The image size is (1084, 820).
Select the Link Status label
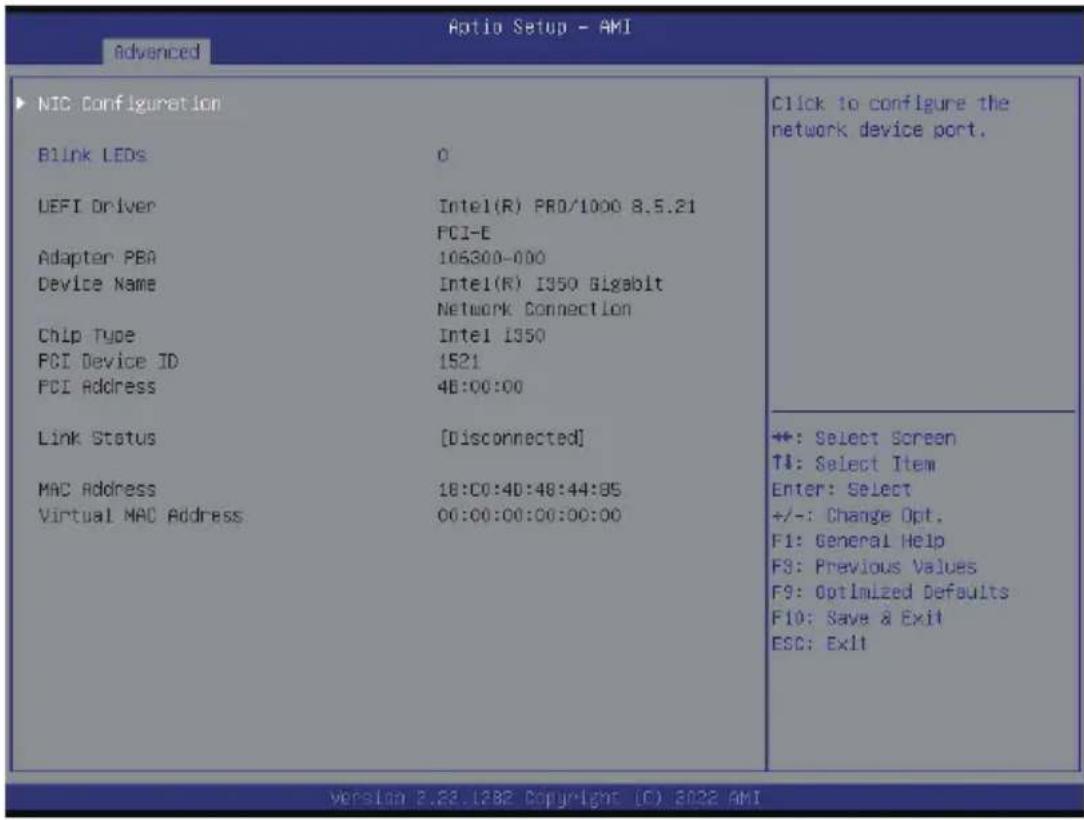pyautogui.click(x=97, y=438)
